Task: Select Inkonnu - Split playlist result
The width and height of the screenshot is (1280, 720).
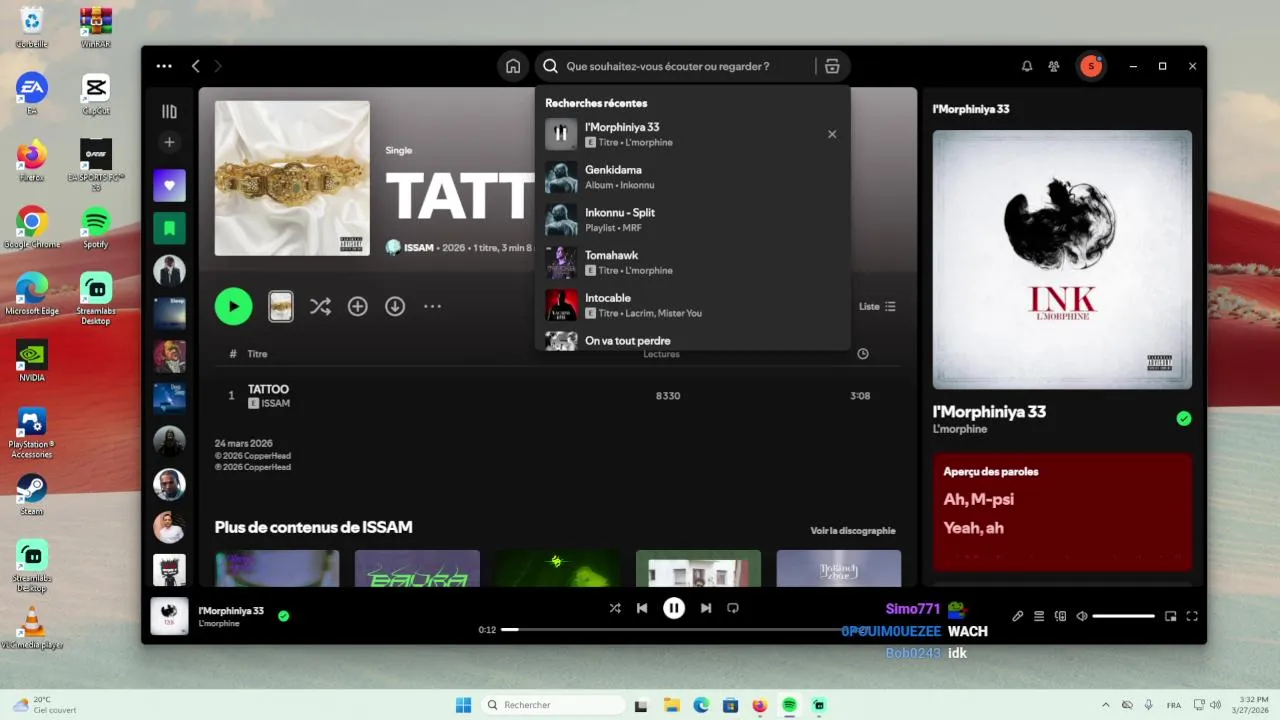Action: pos(692,220)
